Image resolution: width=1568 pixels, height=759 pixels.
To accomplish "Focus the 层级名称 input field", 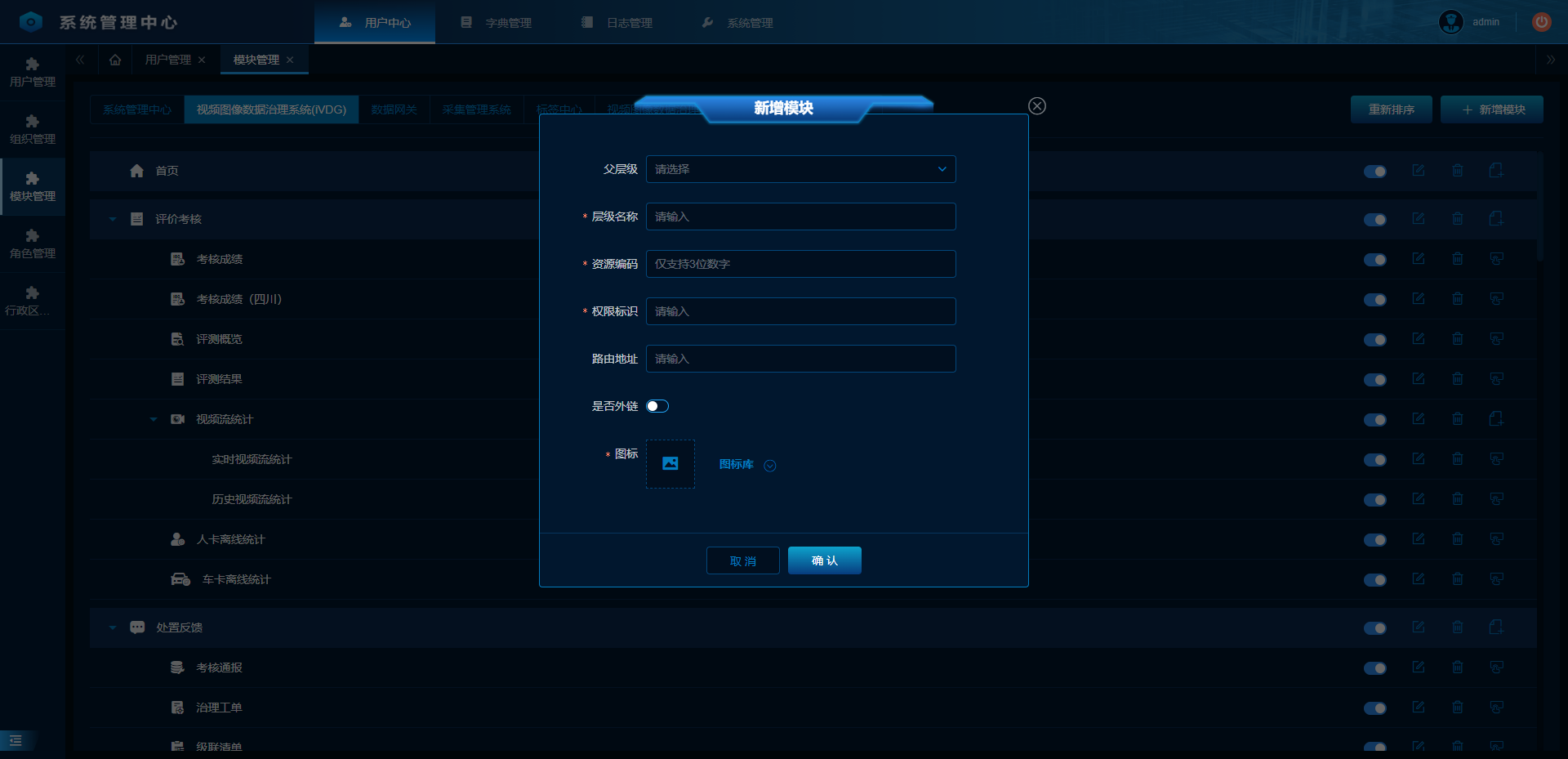I will pyautogui.click(x=800, y=217).
